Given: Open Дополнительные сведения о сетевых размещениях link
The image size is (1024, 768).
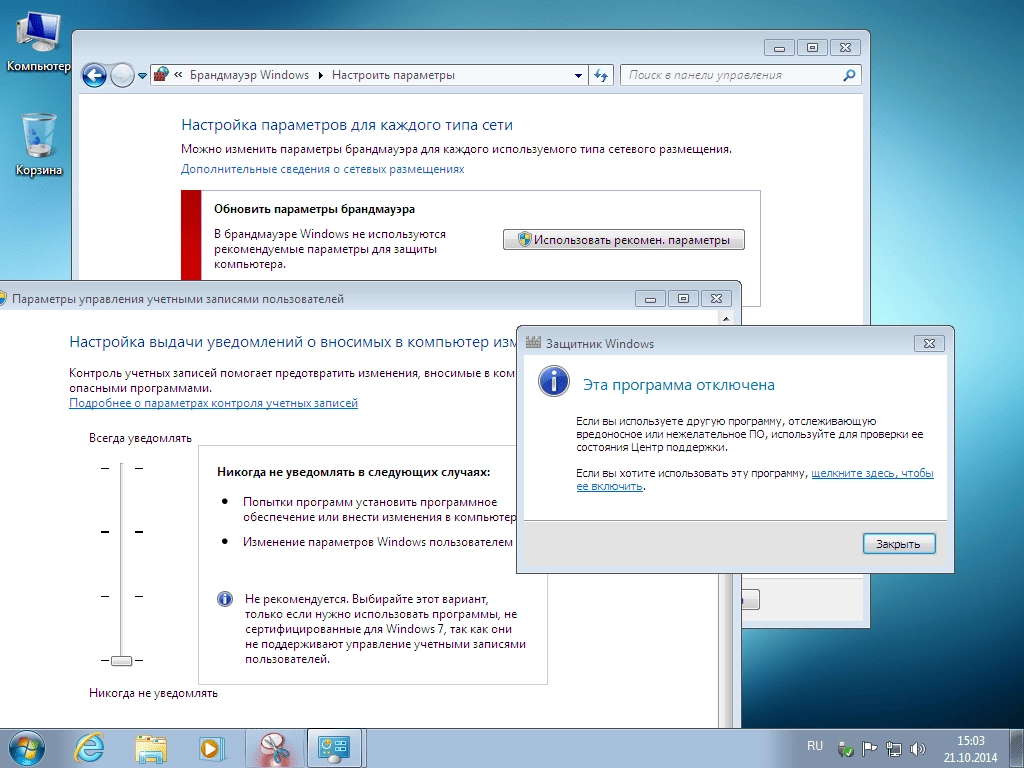Looking at the screenshot, I should click(323, 169).
